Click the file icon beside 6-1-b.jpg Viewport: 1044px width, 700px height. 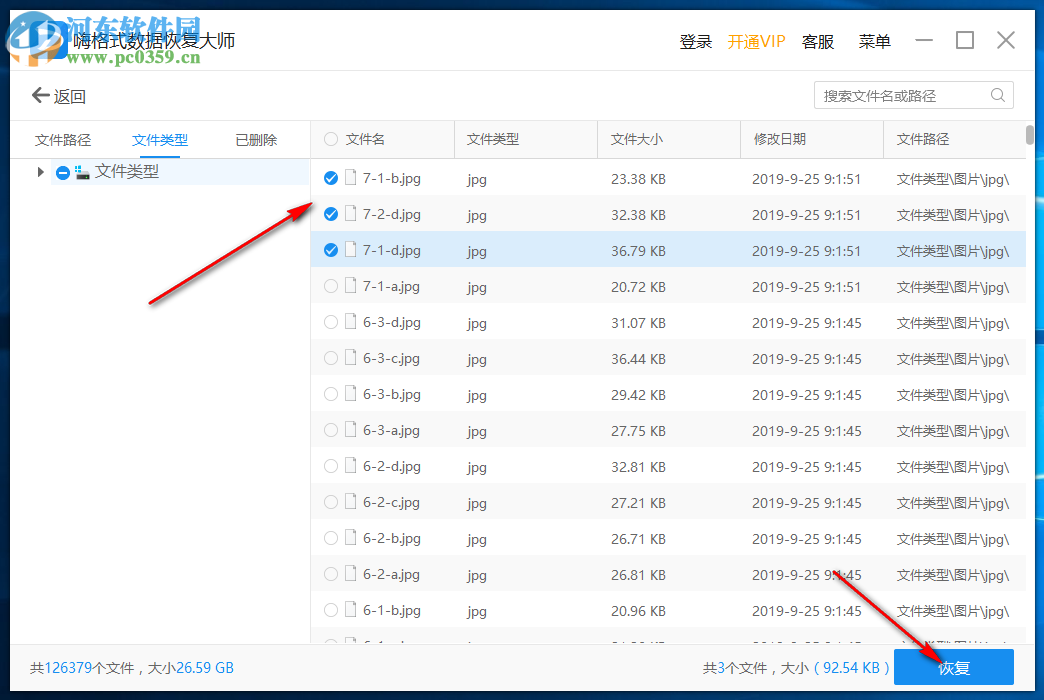click(x=352, y=610)
